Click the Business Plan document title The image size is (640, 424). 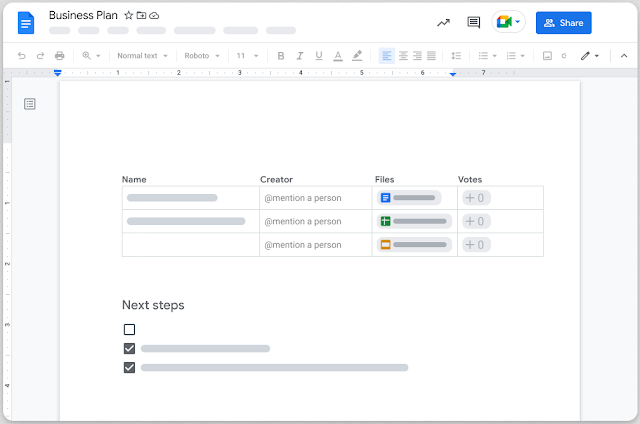coord(83,16)
